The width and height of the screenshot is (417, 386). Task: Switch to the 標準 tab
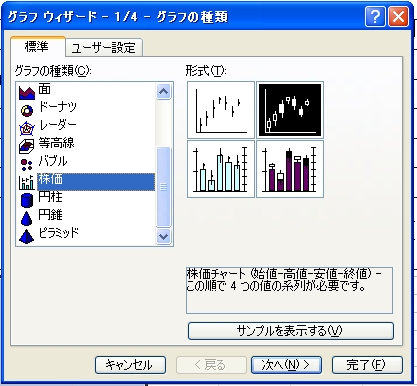click(x=37, y=47)
